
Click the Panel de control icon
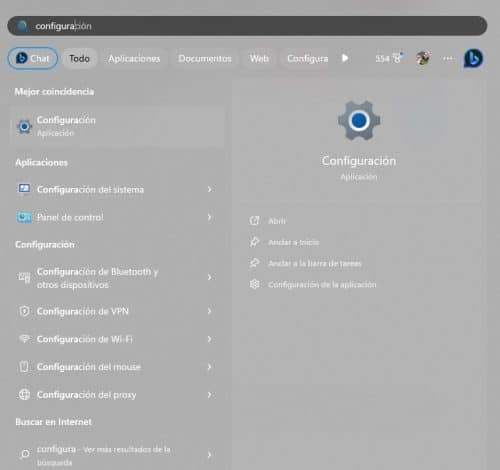(x=24, y=217)
